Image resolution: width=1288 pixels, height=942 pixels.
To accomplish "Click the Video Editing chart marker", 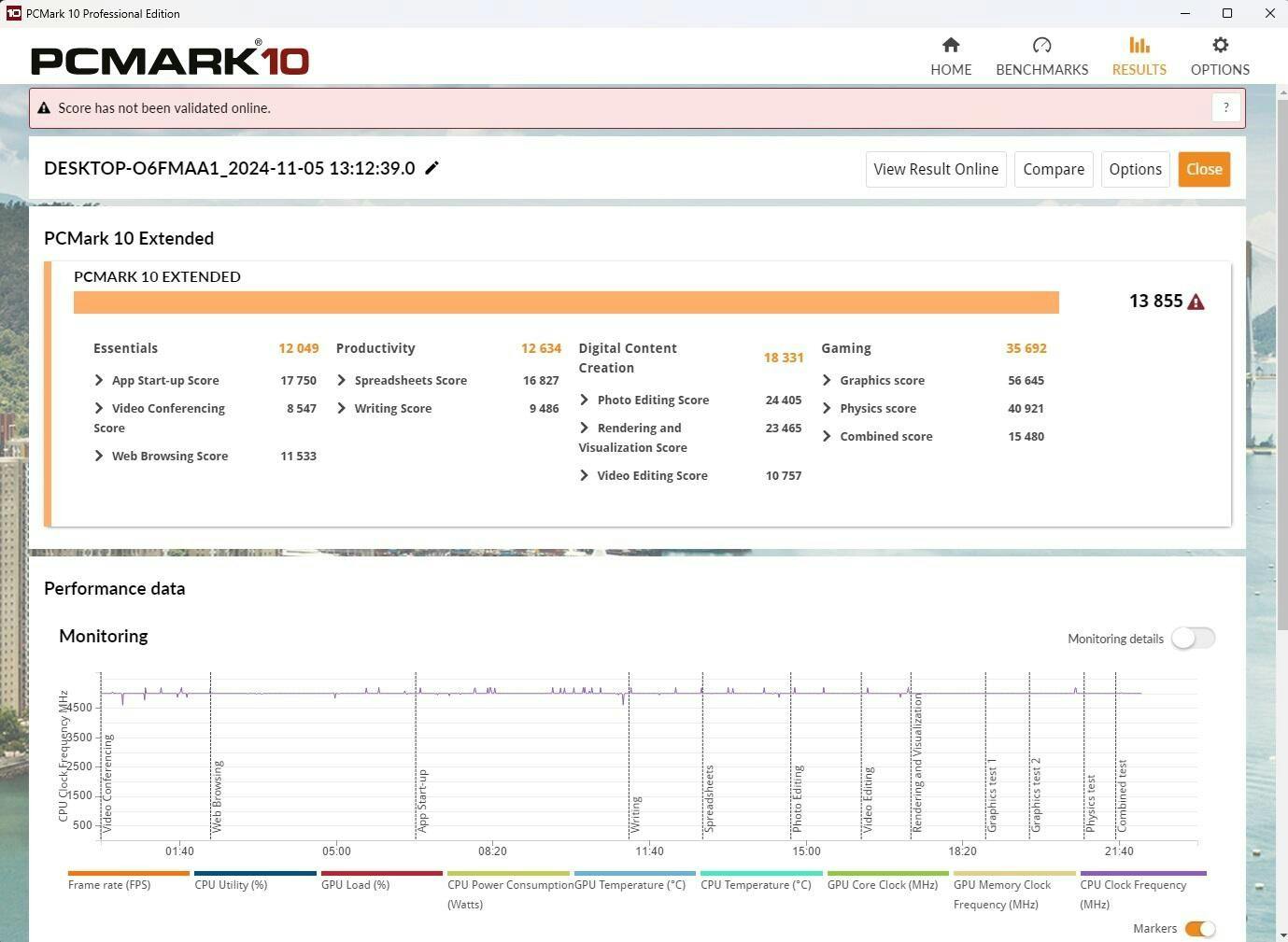I will pos(868,799).
